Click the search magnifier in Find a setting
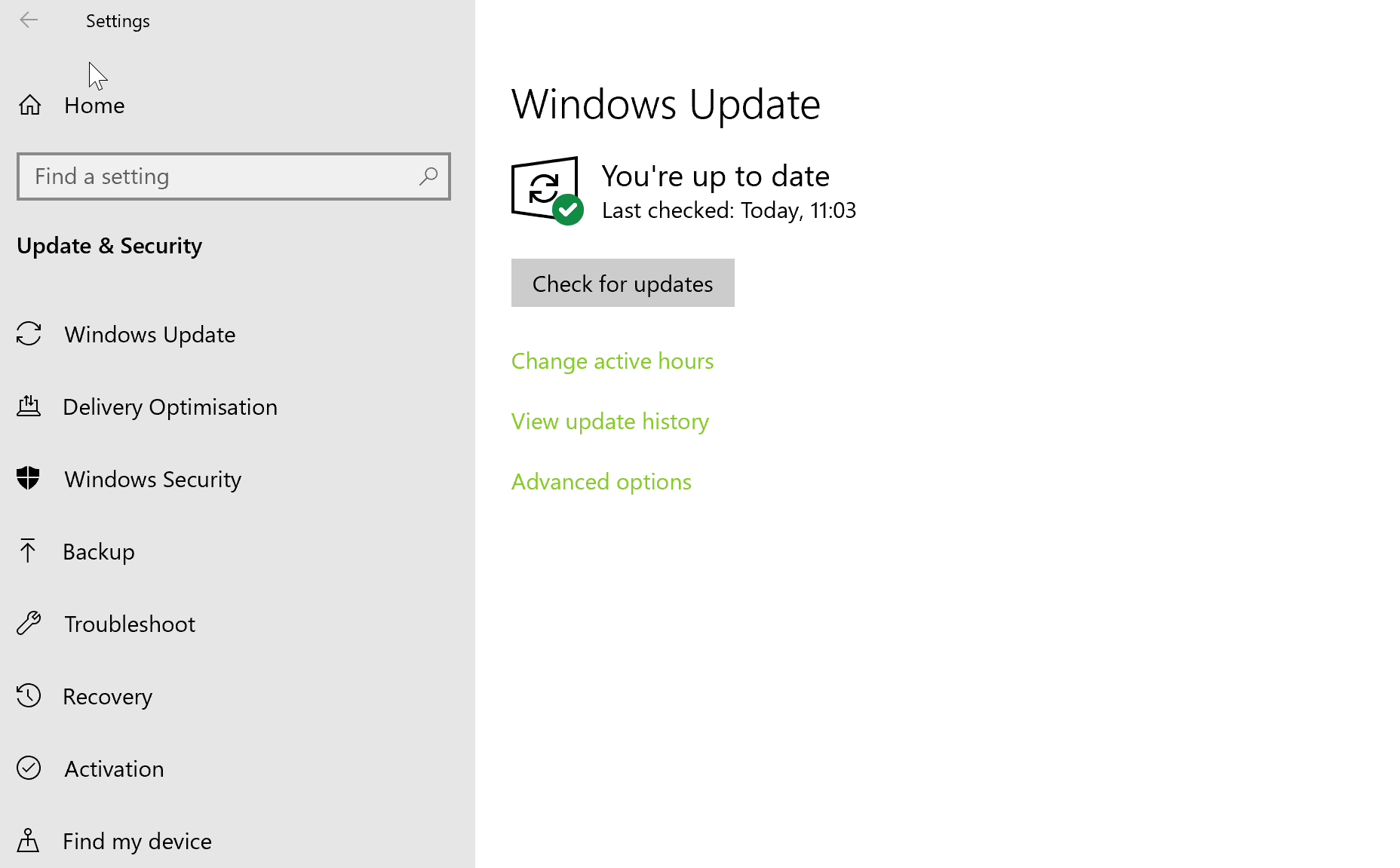Viewport: 1400px width, 868px height. (x=428, y=176)
